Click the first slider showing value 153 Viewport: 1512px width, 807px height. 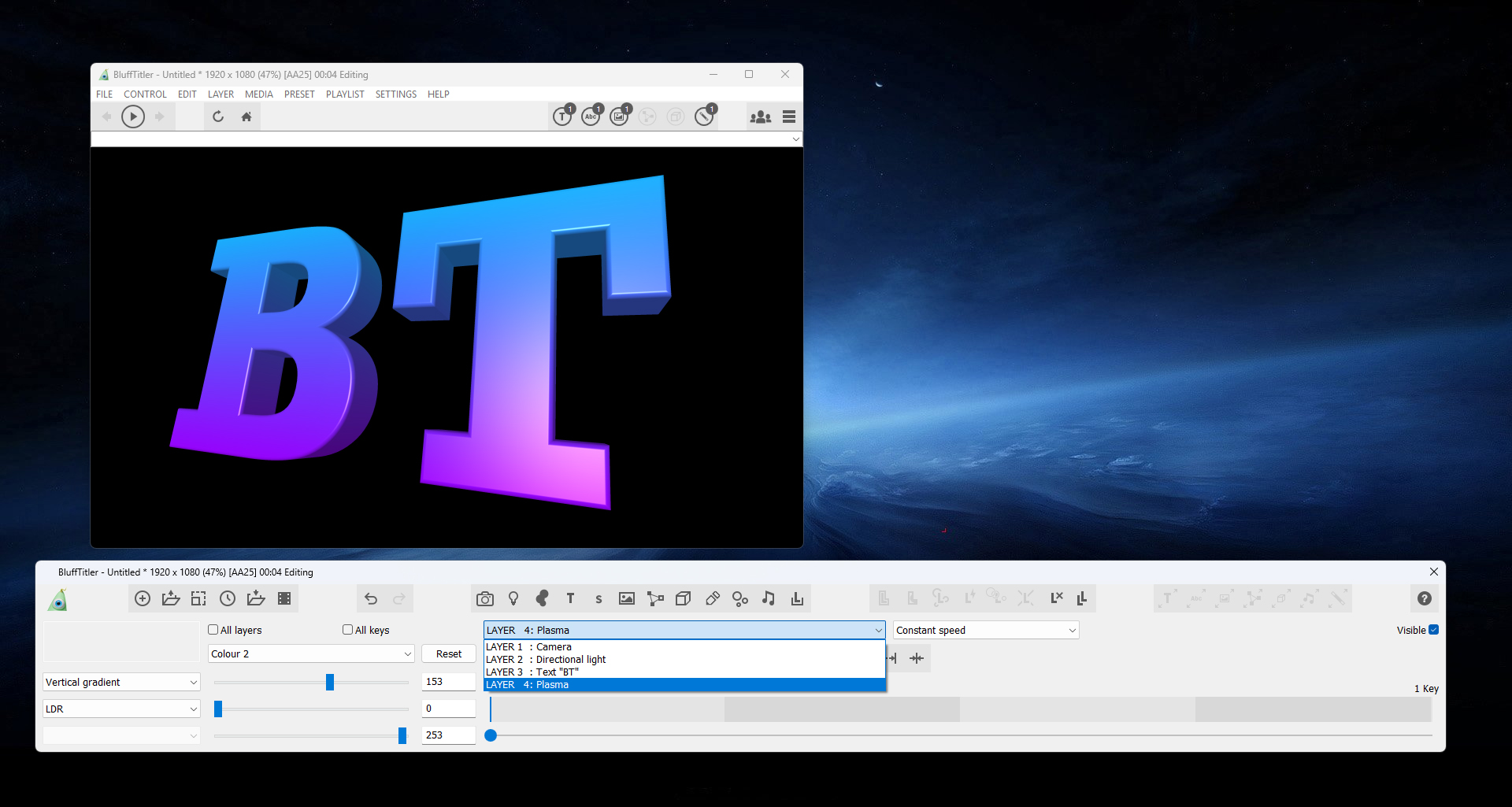(330, 683)
